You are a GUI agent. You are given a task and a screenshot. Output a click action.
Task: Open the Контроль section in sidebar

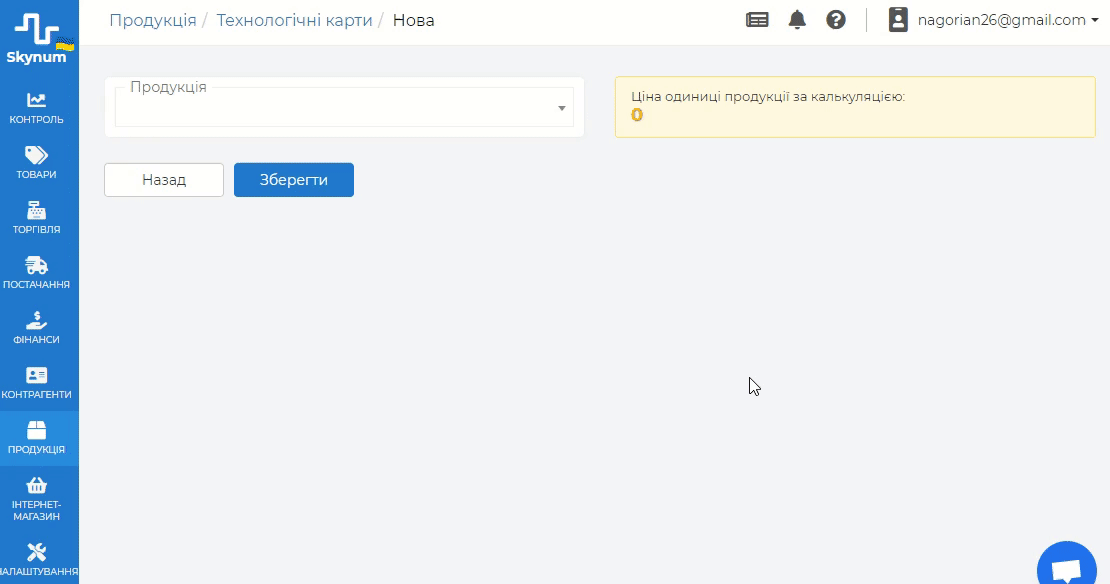36,108
